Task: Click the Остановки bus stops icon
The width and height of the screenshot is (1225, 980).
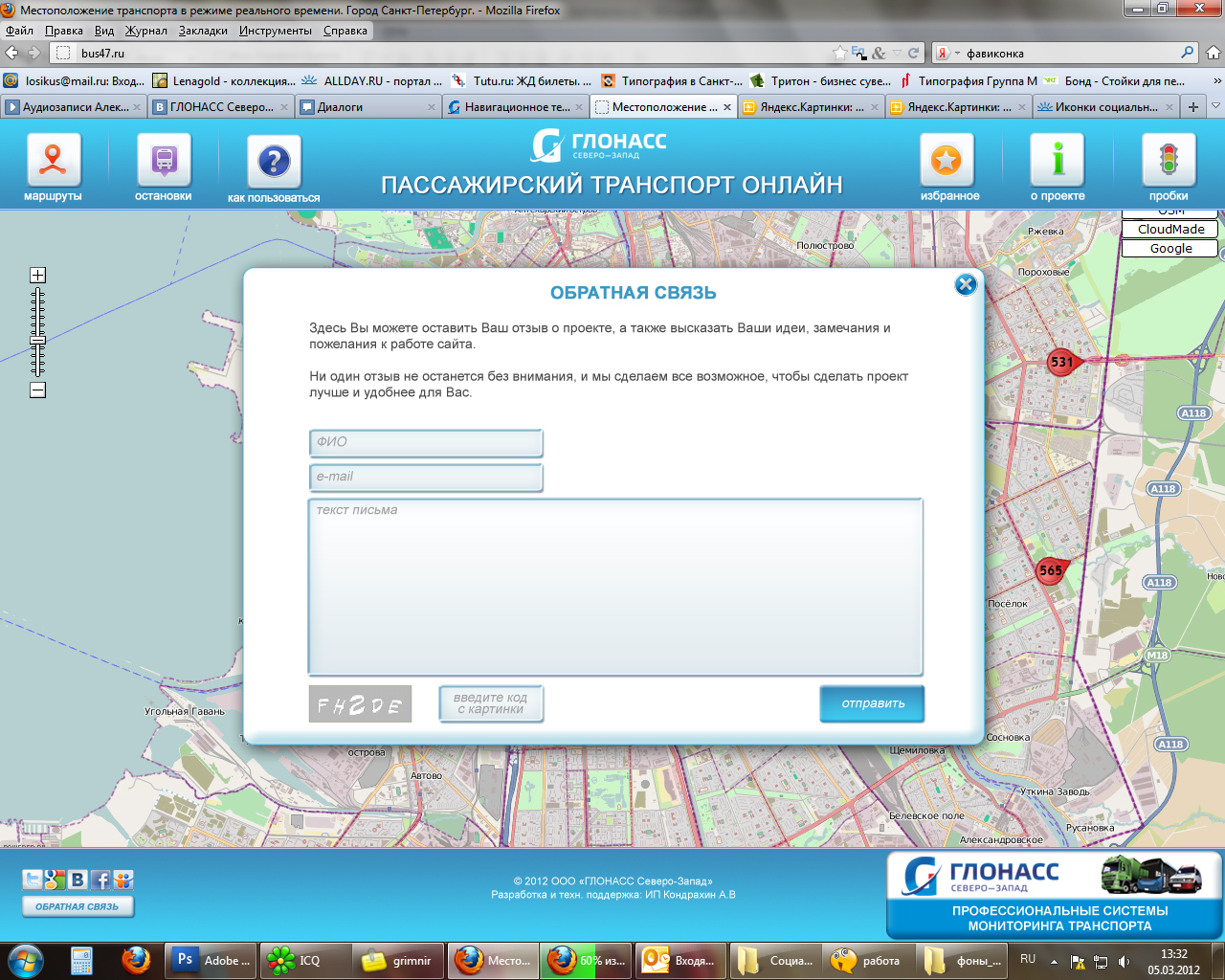Action: pyautogui.click(x=164, y=160)
